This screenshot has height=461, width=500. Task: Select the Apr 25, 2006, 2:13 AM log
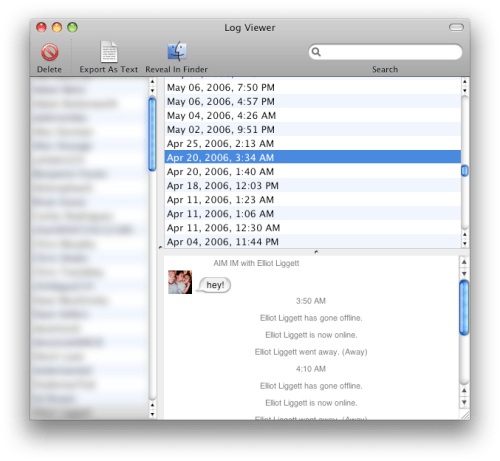313,143
